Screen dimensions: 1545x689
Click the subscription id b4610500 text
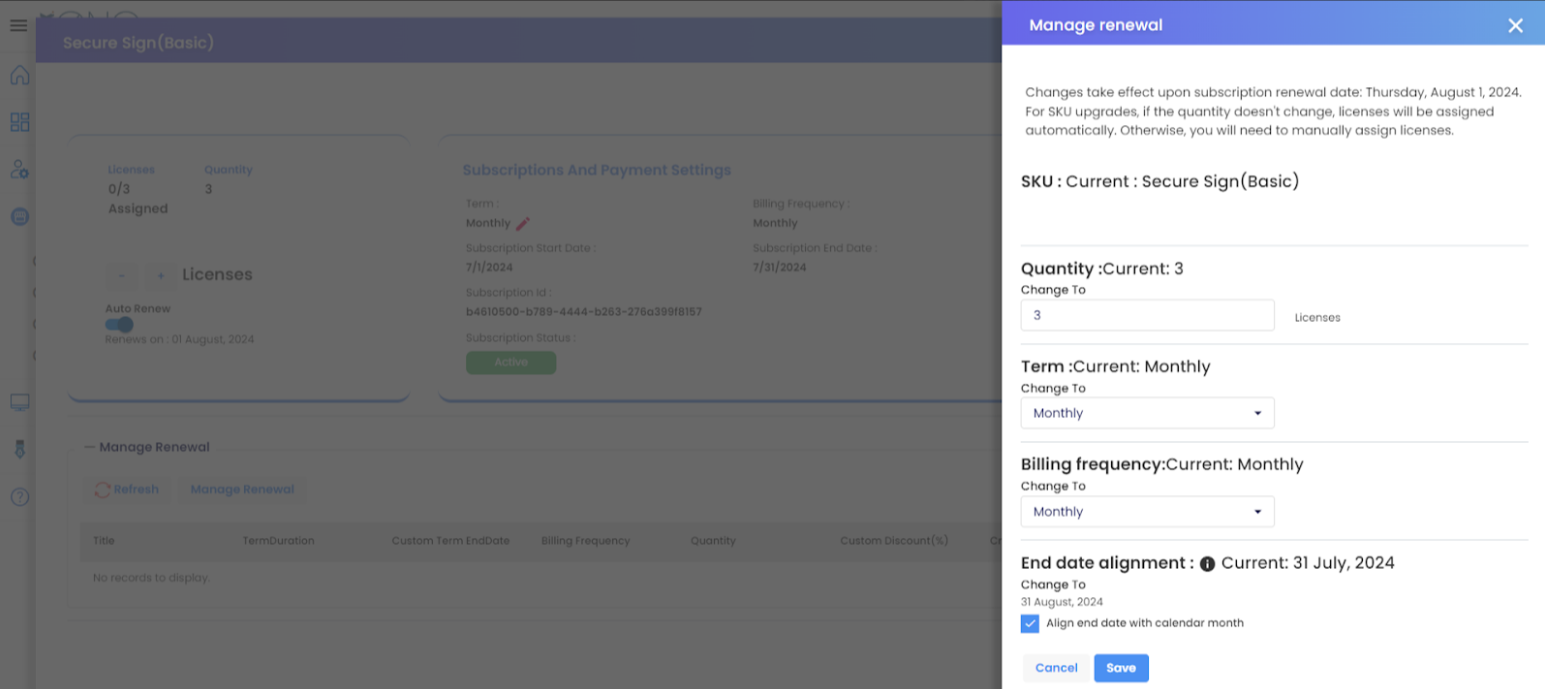tap(584, 312)
